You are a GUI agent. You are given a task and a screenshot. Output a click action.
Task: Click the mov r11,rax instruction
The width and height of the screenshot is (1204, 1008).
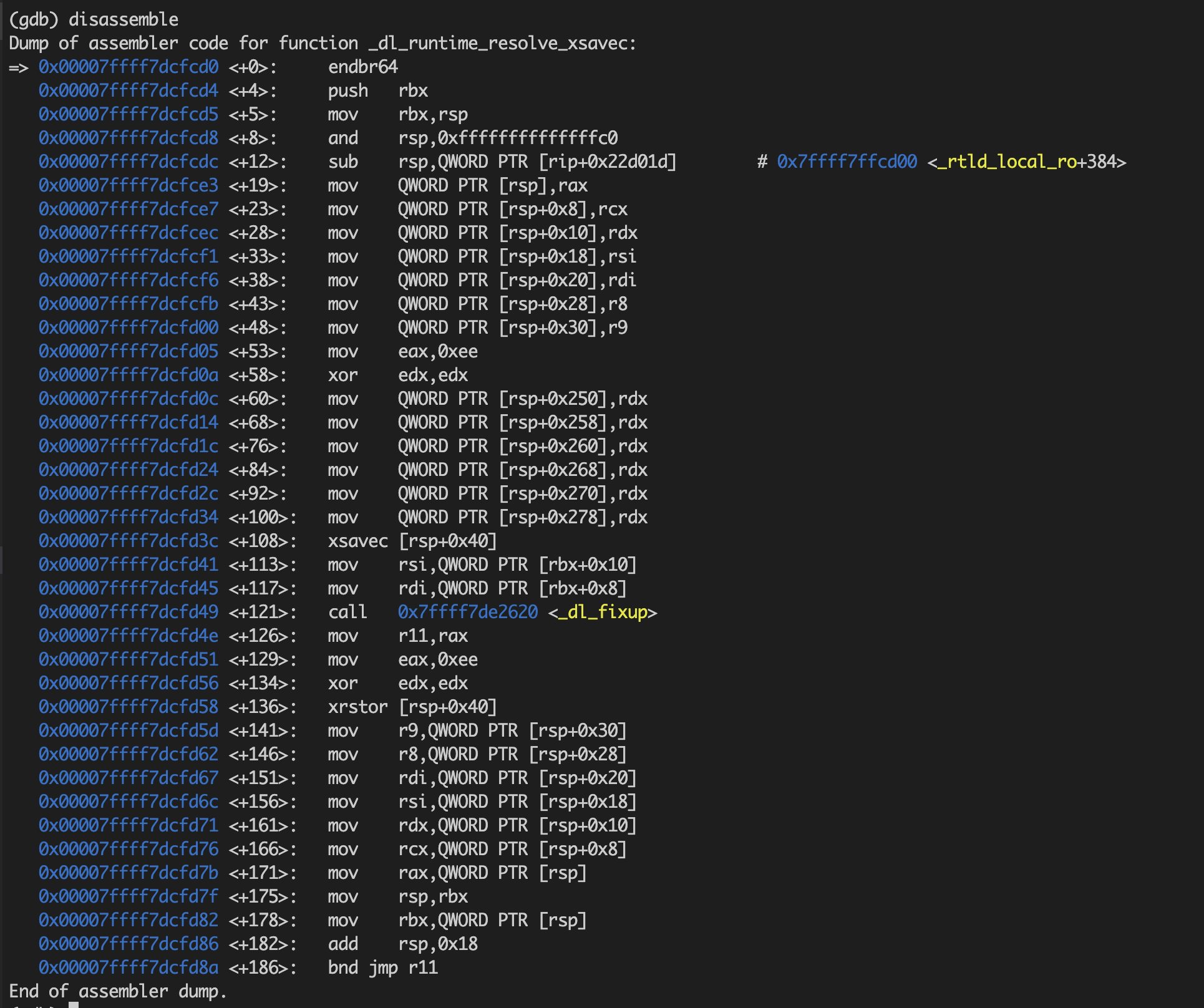[x=397, y=636]
